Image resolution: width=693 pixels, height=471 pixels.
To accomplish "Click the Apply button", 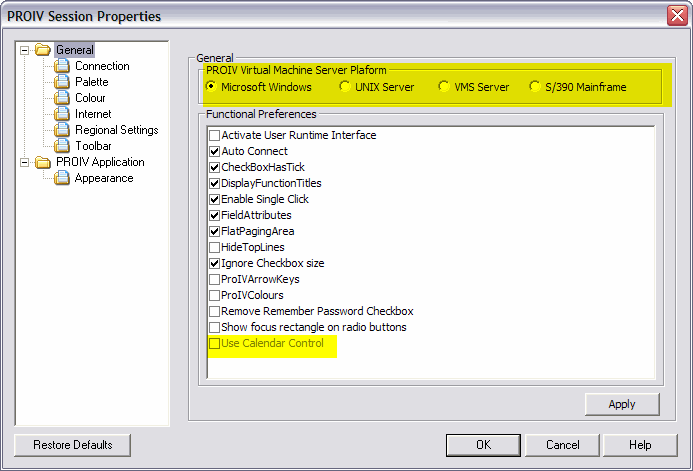I will 622,404.
